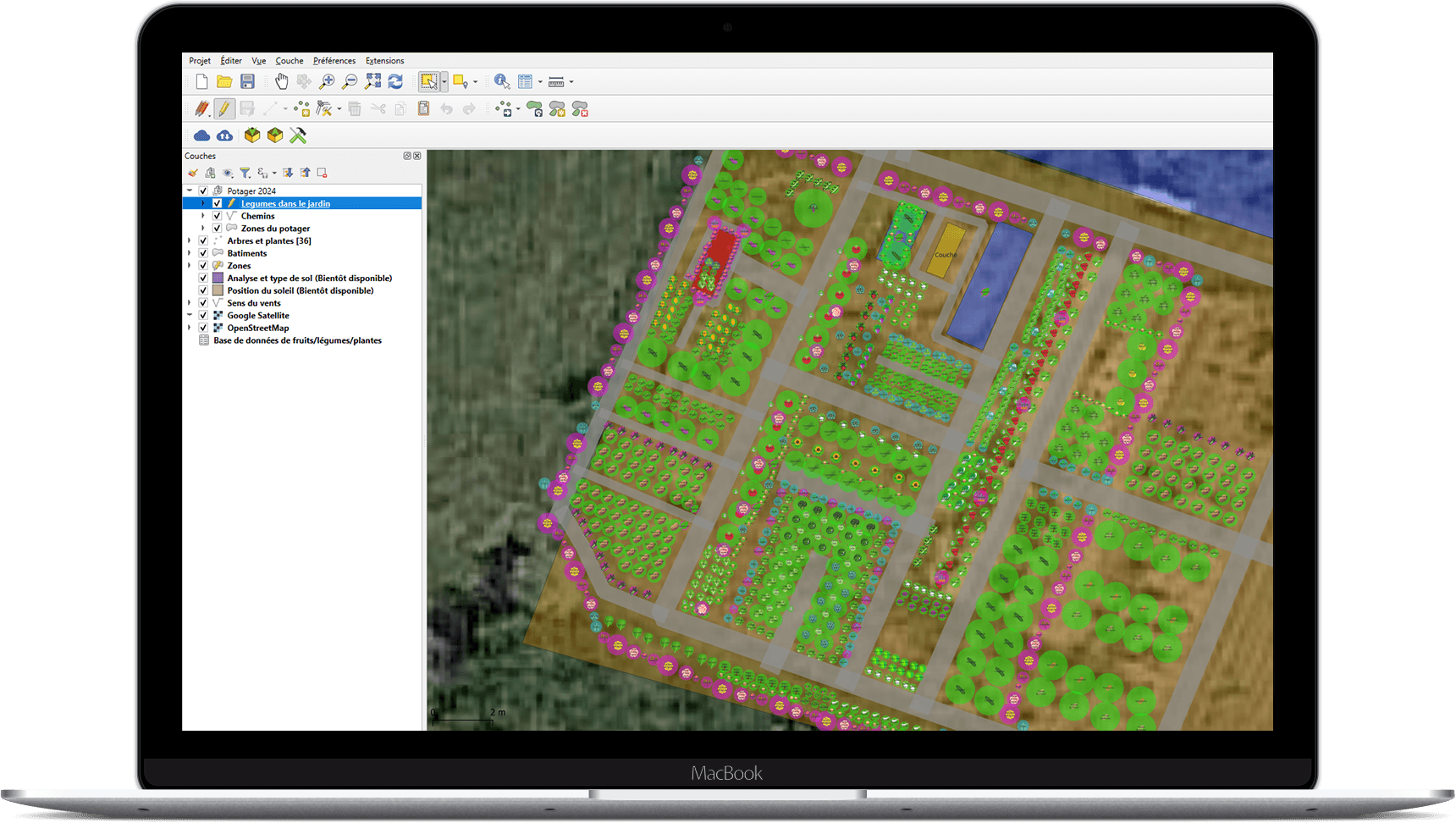Expand Zones du potager layer
This screenshot has width=1456, height=823.
[x=203, y=229]
